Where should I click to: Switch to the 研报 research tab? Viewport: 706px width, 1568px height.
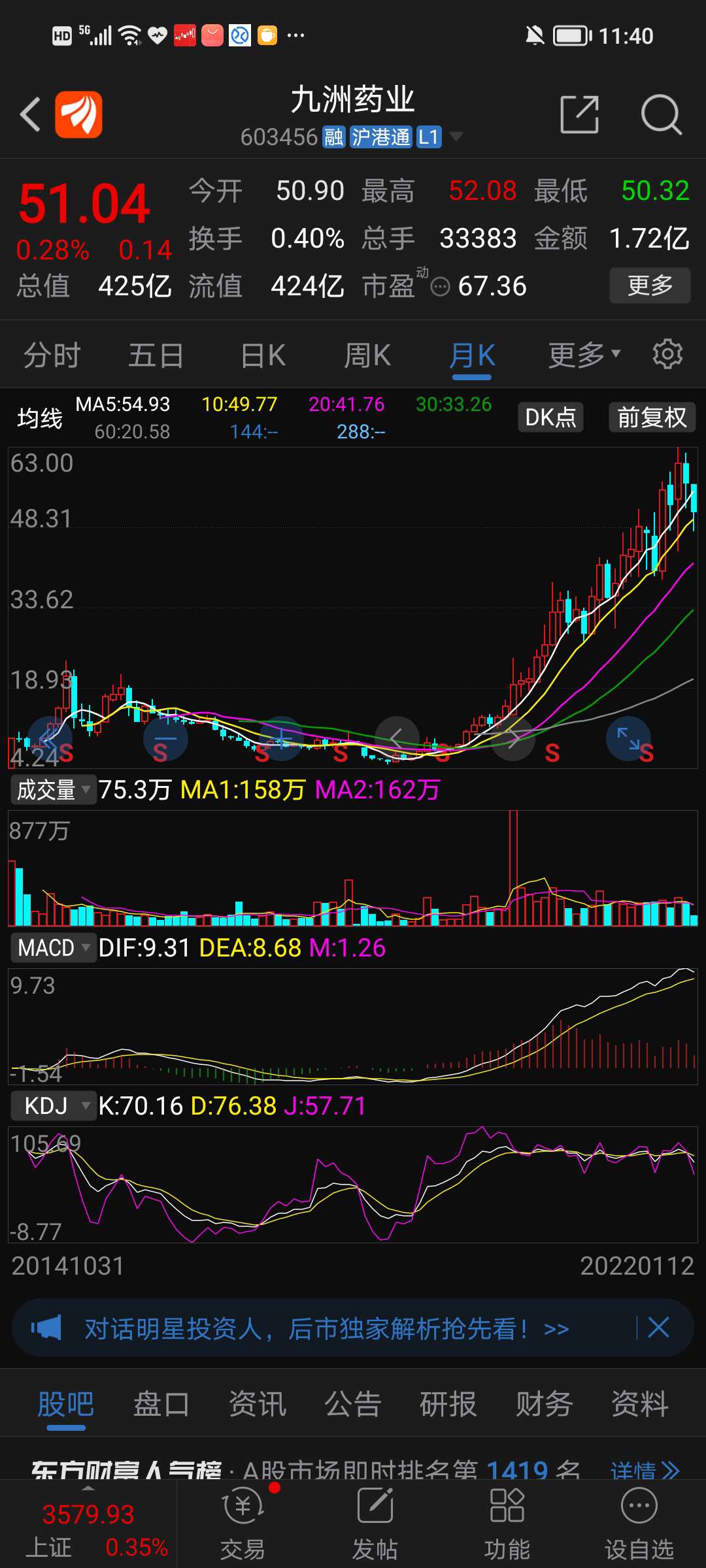(448, 1403)
